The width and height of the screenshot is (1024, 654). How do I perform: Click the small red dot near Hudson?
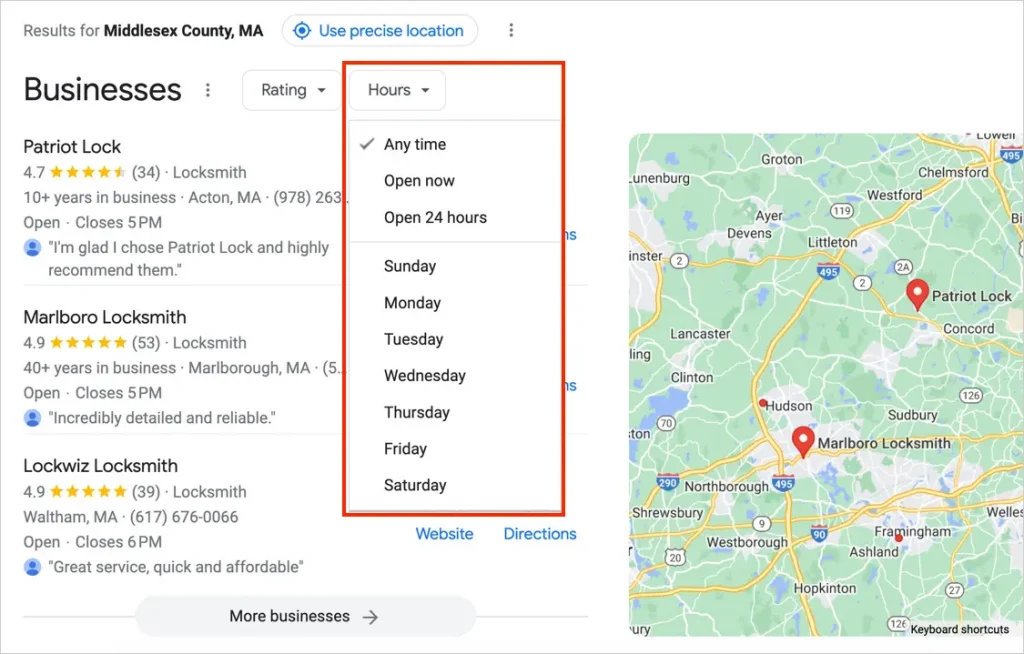[763, 403]
